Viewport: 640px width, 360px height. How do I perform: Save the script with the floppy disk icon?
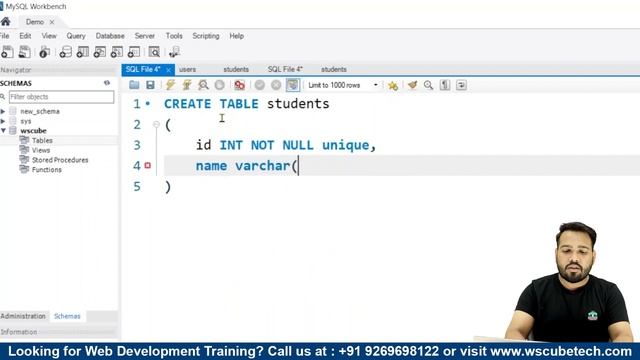click(x=150, y=85)
